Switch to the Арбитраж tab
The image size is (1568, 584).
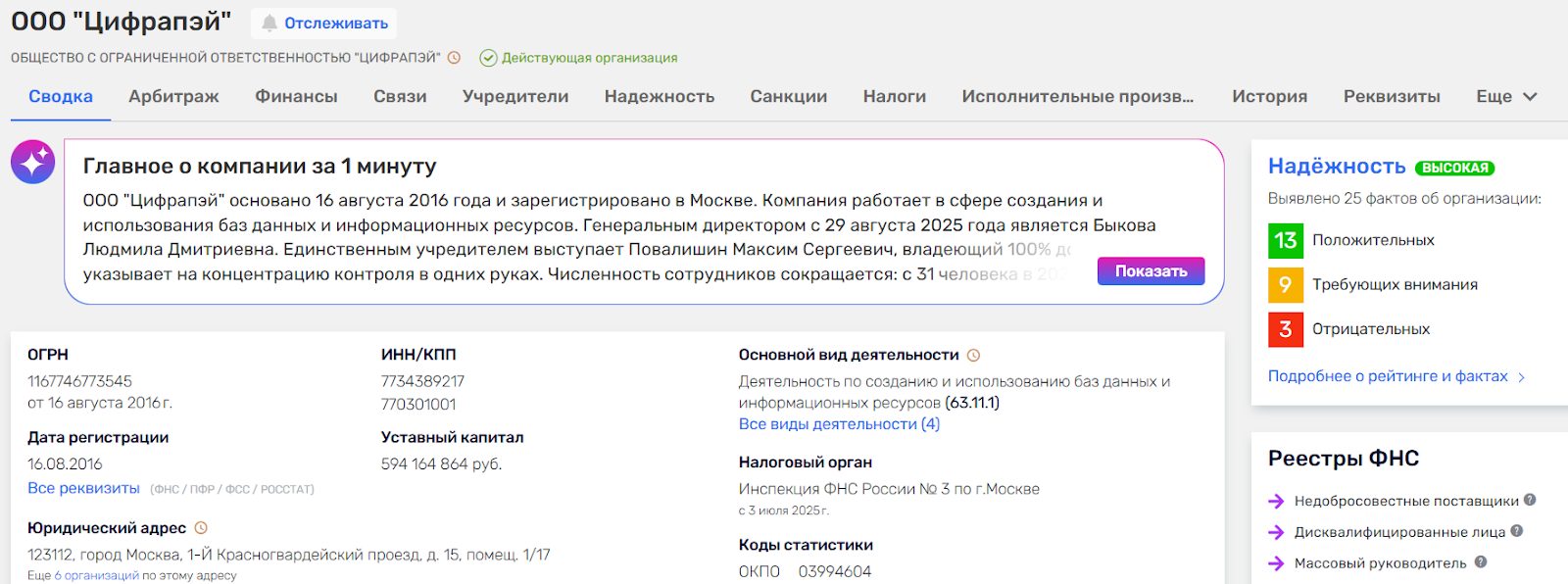[173, 96]
